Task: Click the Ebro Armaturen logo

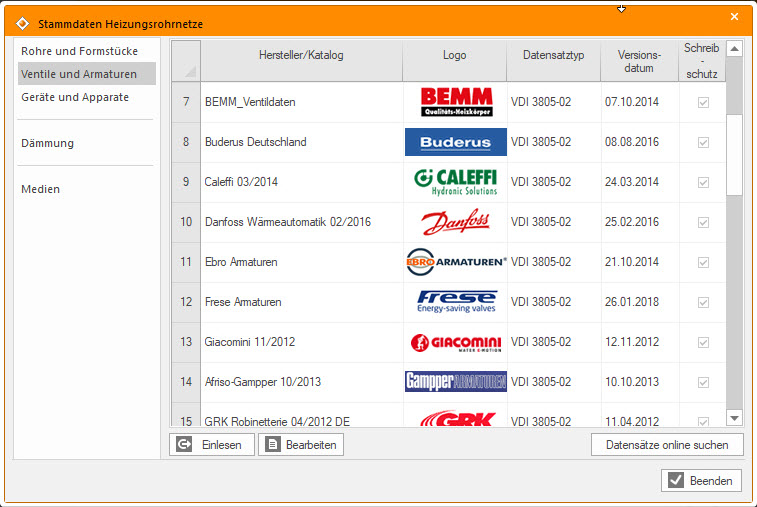Action: (x=455, y=262)
